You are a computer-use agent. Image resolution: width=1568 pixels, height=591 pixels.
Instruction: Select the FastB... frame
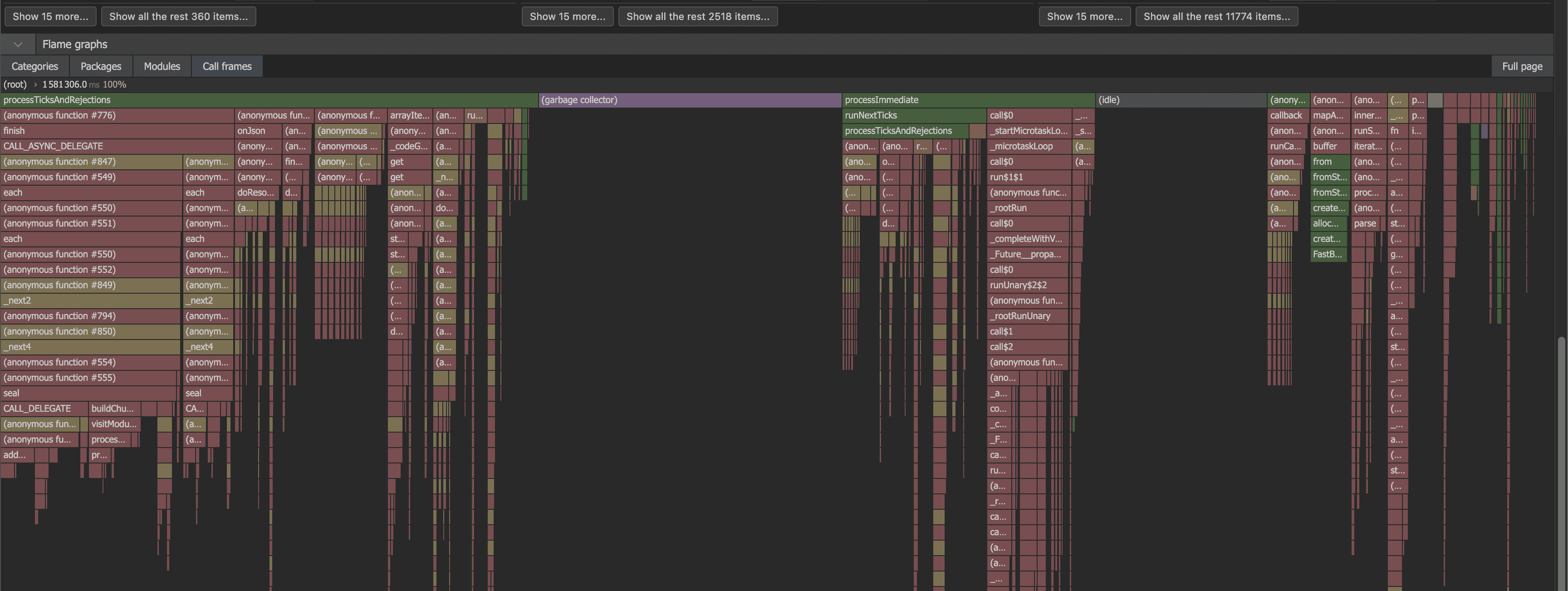coord(1329,254)
